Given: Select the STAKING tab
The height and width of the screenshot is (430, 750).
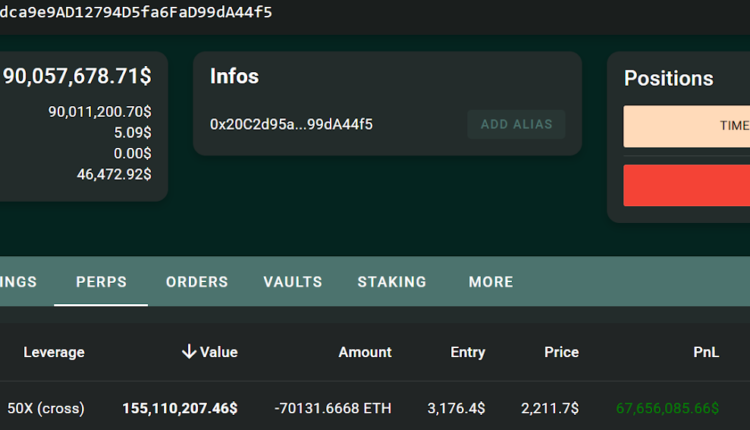Looking at the screenshot, I should [392, 282].
